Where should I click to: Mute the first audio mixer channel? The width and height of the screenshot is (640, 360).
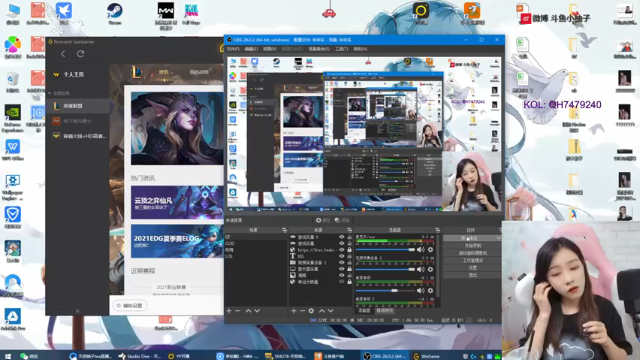tap(421, 249)
